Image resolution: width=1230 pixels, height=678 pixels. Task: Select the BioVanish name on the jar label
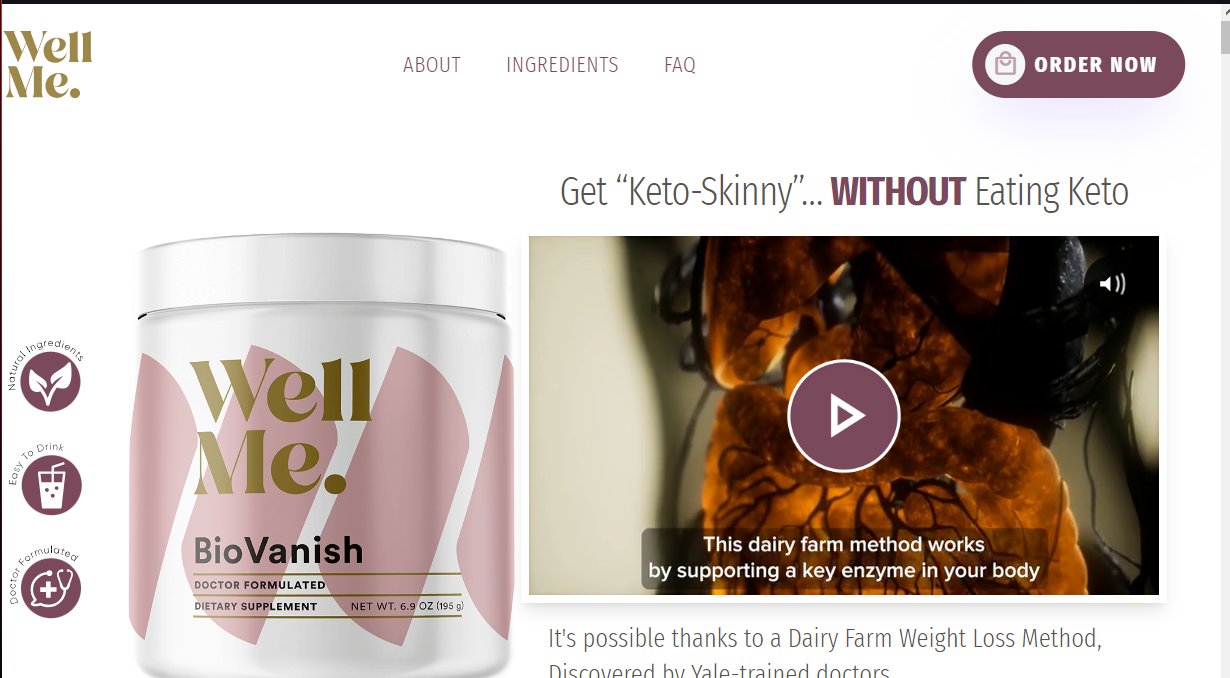pos(278,550)
